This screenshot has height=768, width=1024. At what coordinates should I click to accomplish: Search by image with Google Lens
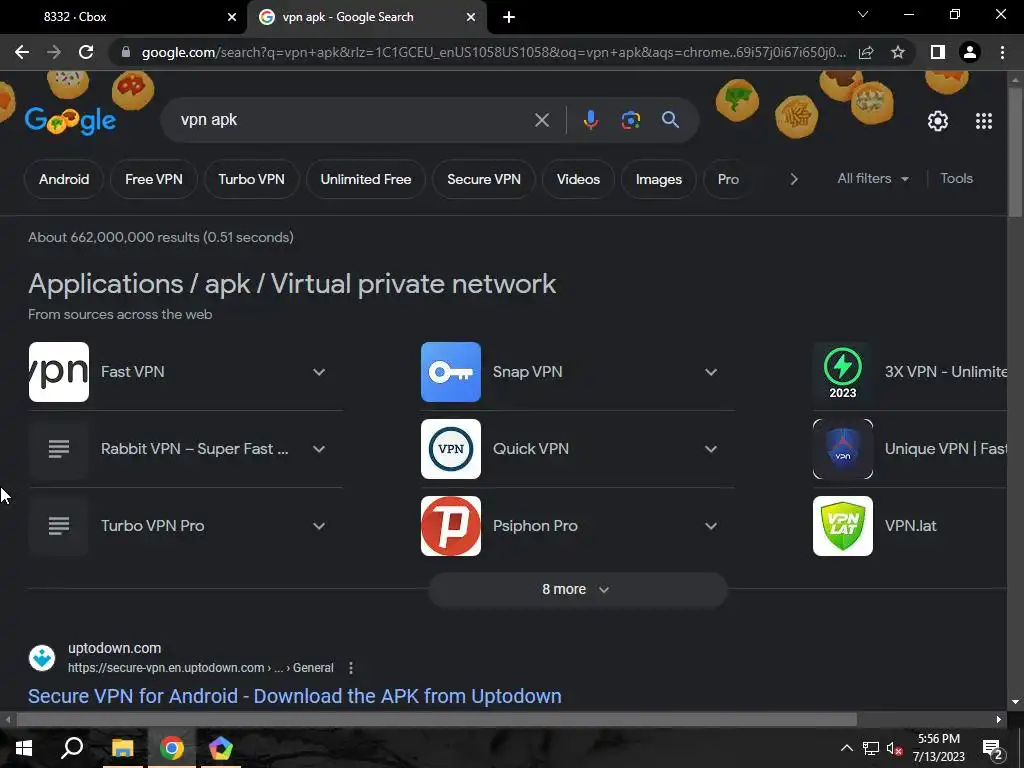pos(630,120)
